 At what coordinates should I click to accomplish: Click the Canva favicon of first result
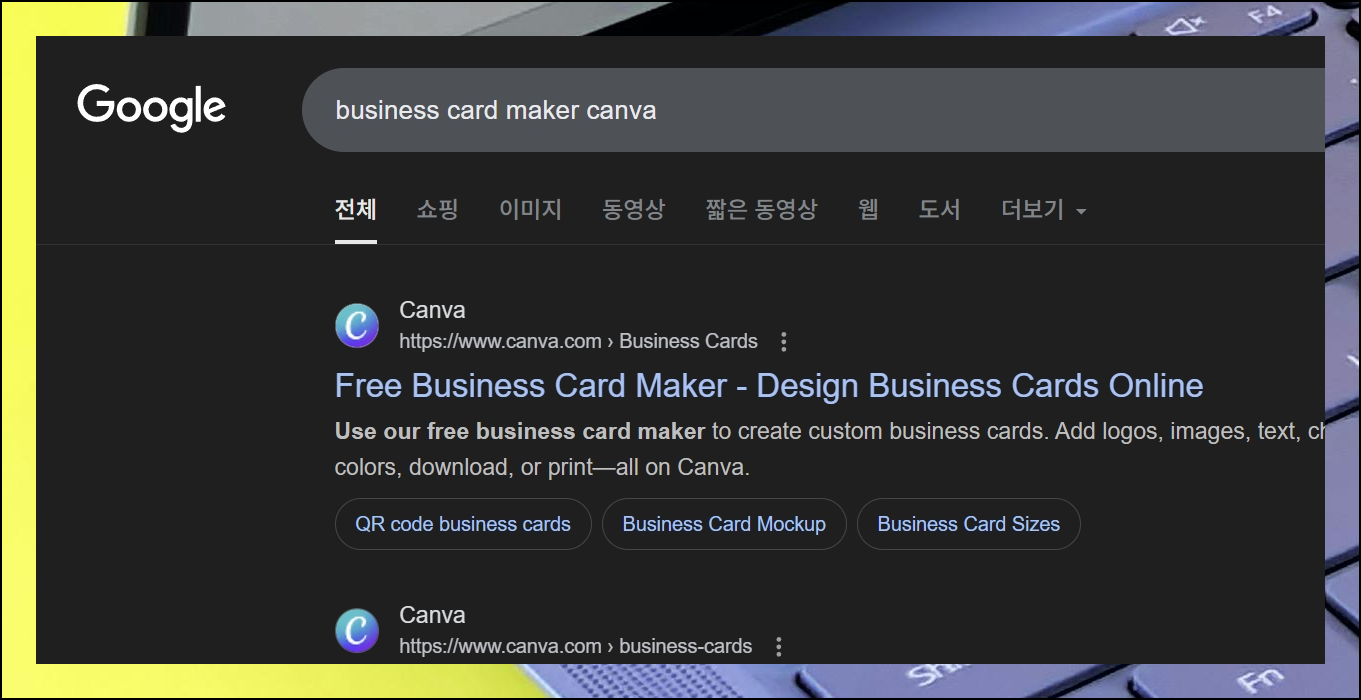[x=357, y=326]
